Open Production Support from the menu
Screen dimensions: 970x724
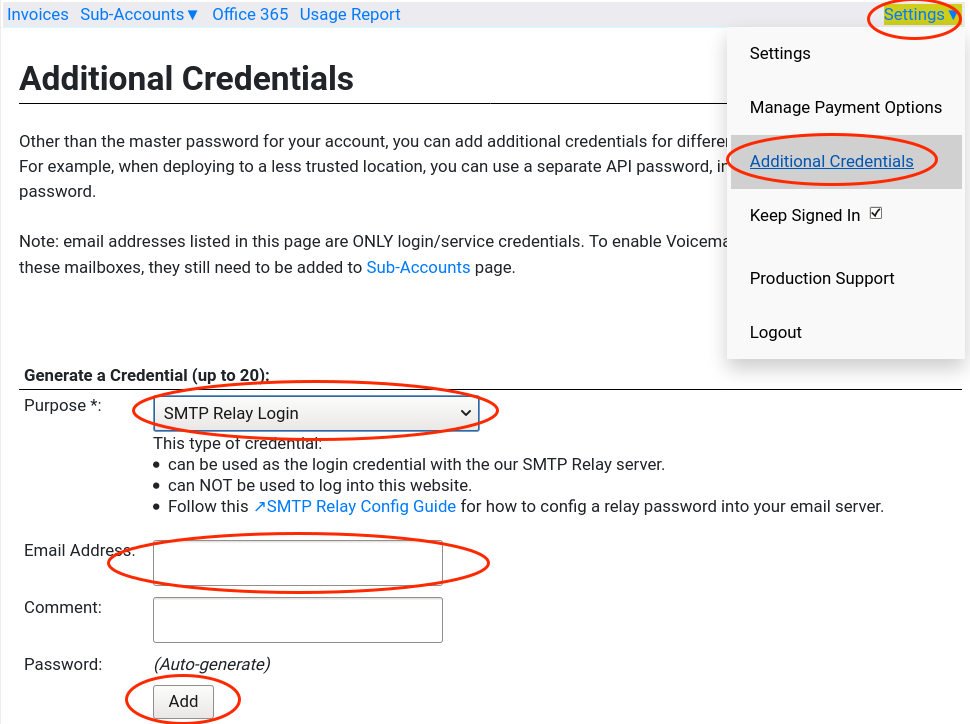pyautogui.click(x=822, y=279)
